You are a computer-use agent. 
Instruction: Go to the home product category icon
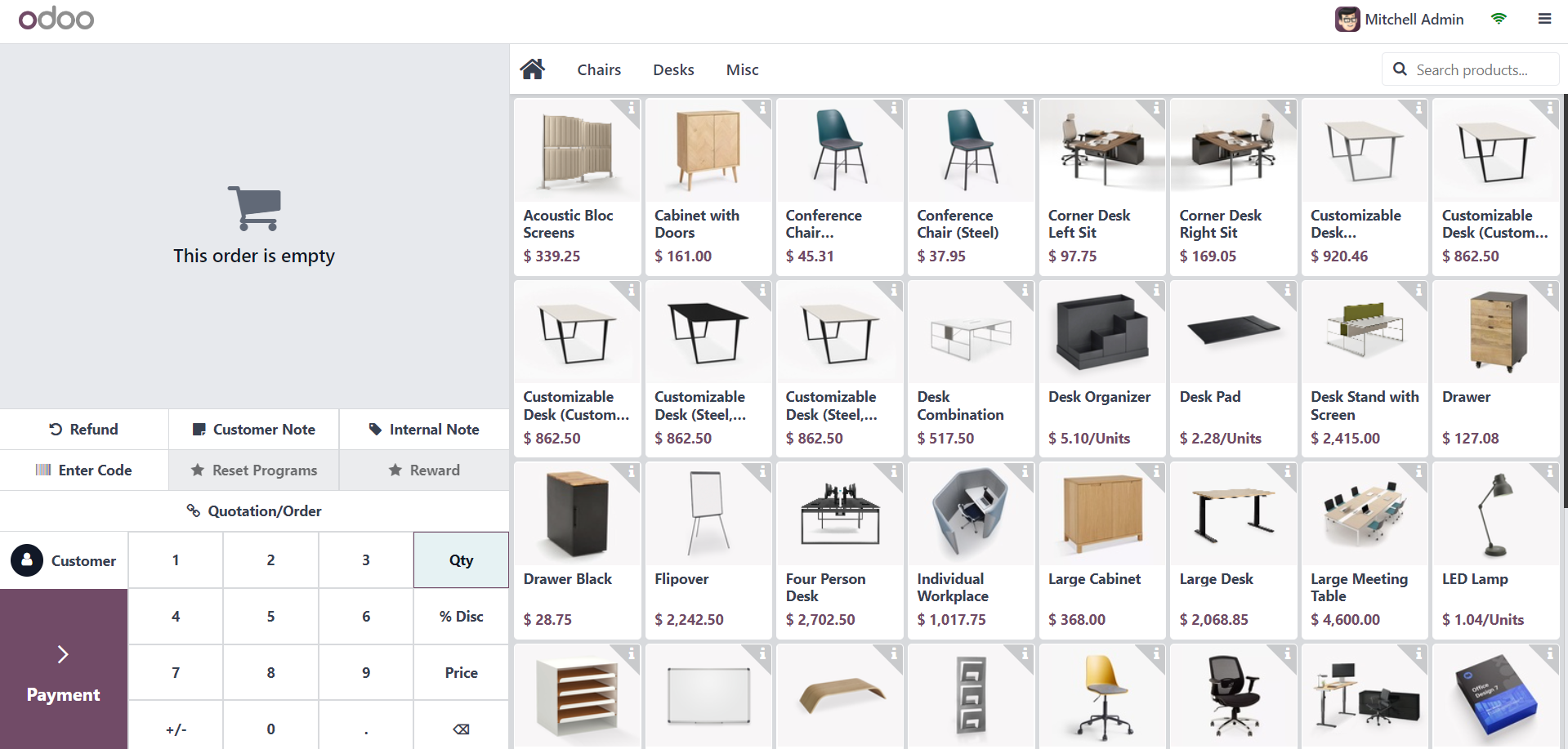(x=532, y=69)
